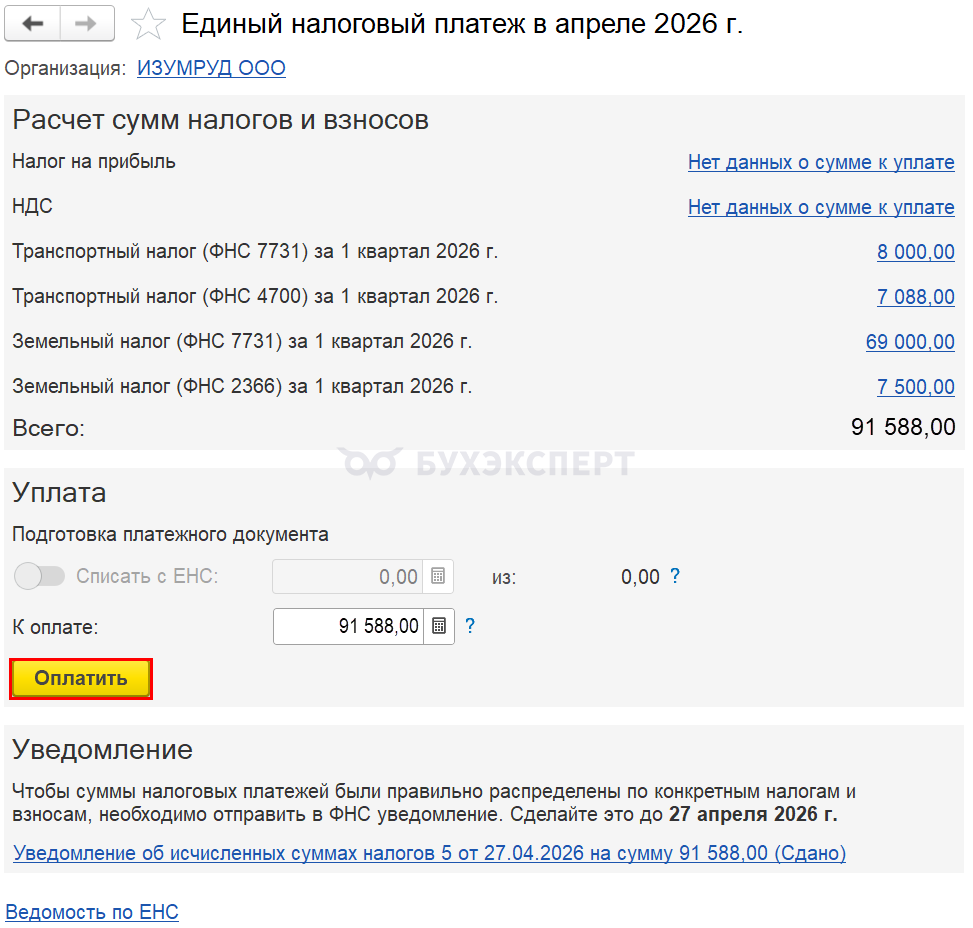This screenshot has height=928, width=973.
Task: Click the forward navigation arrow
Action: point(87,23)
